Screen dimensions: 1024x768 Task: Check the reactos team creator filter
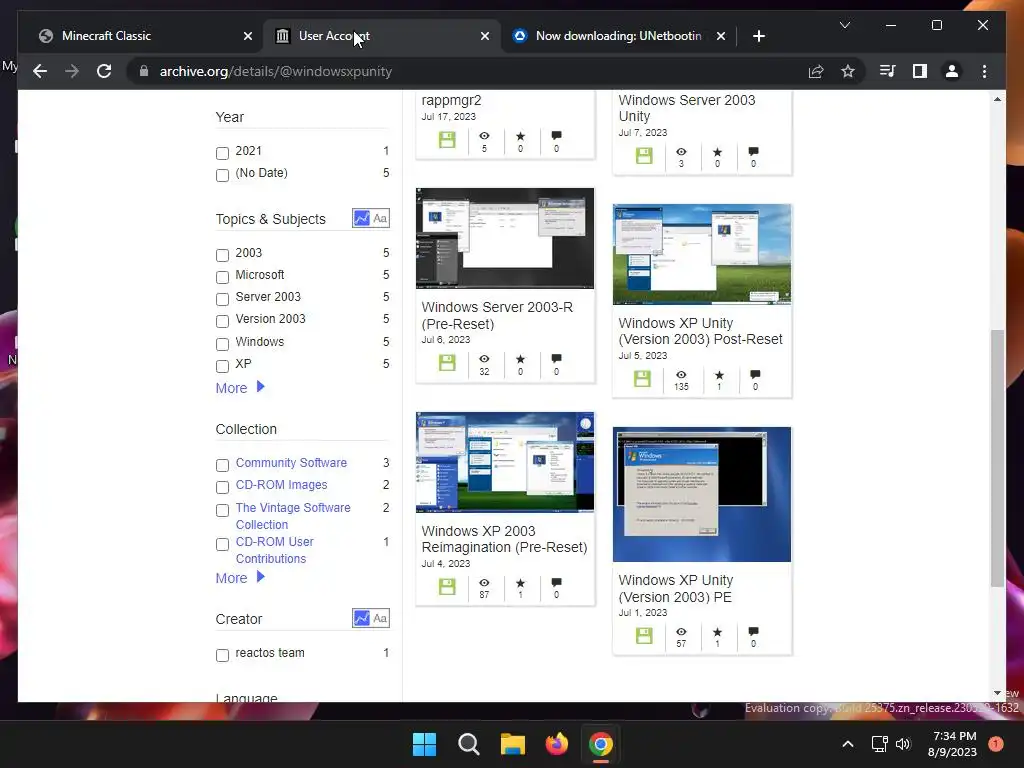[223, 655]
